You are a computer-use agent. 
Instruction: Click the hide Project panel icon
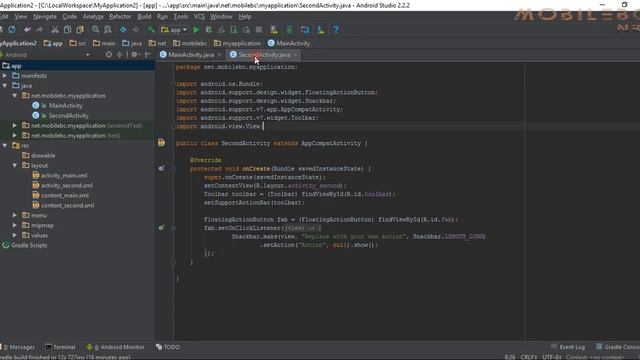click(148, 55)
